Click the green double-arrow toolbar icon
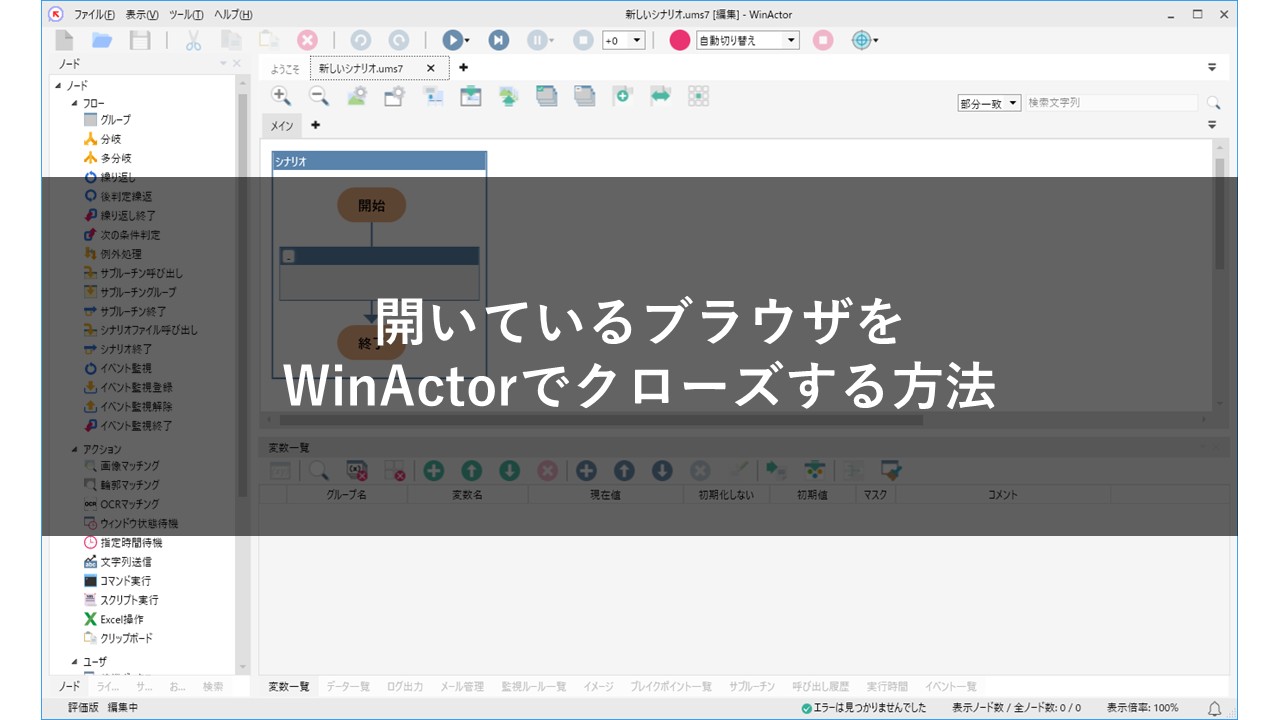The height and width of the screenshot is (720, 1280). tap(660, 96)
